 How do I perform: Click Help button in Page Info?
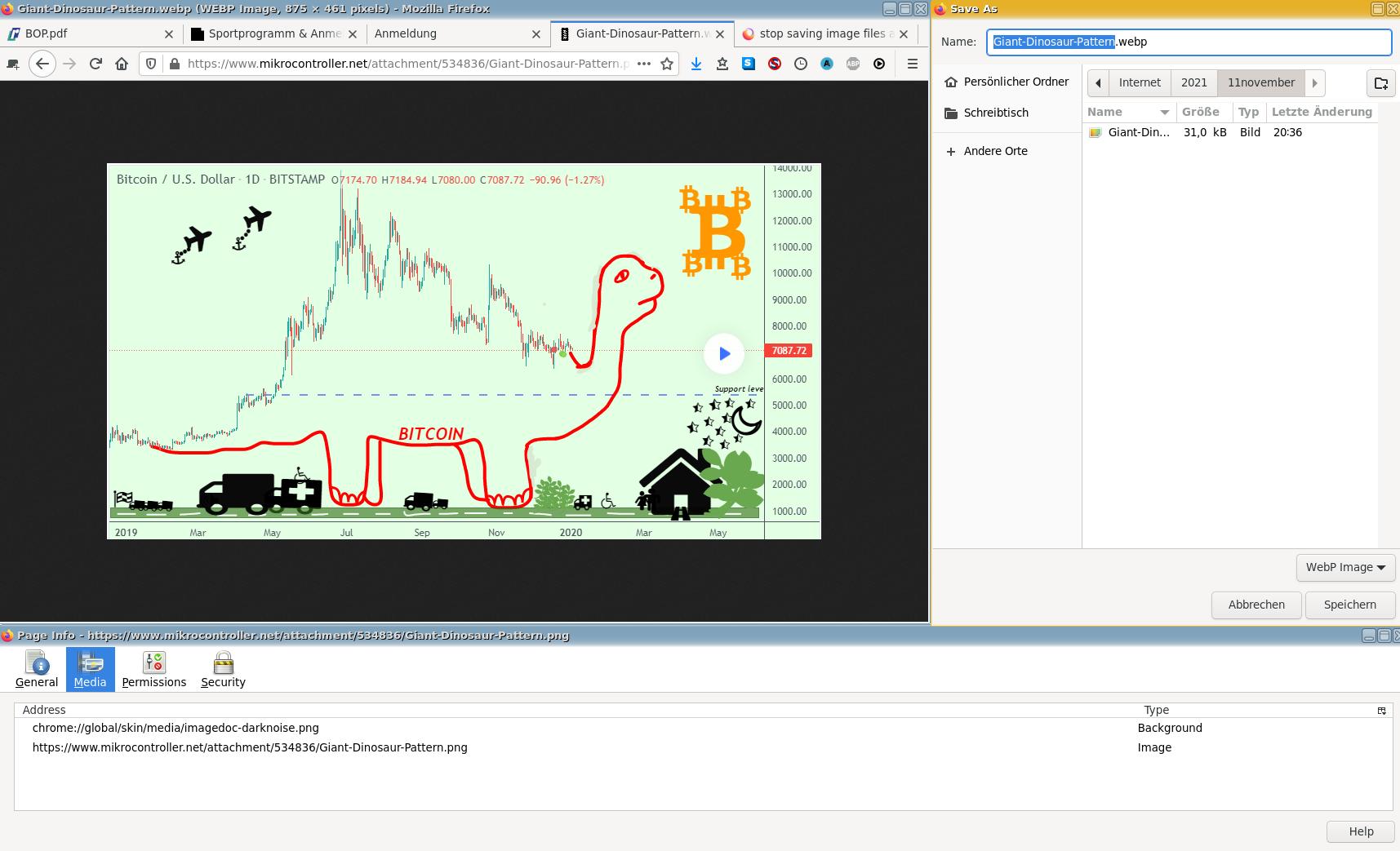pos(1361,831)
